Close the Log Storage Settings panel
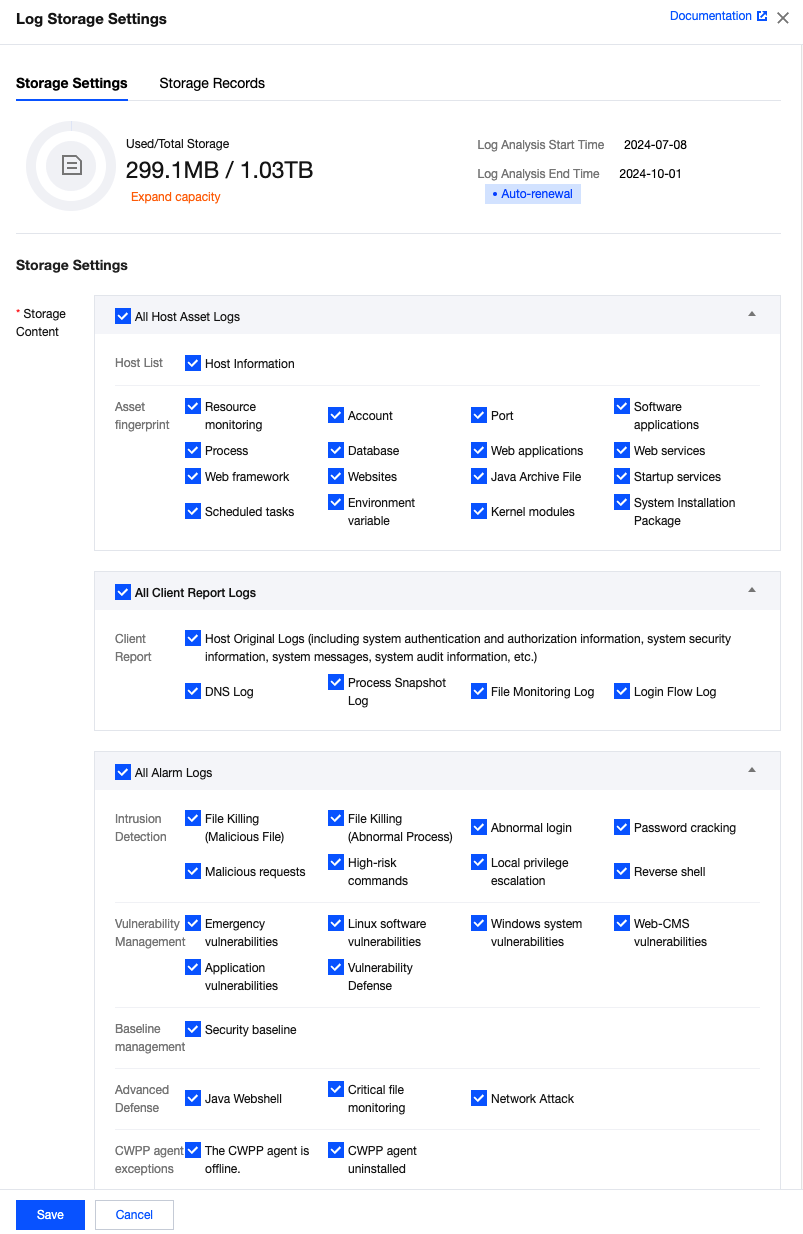The height and width of the screenshot is (1234, 803). (x=783, y=18)
